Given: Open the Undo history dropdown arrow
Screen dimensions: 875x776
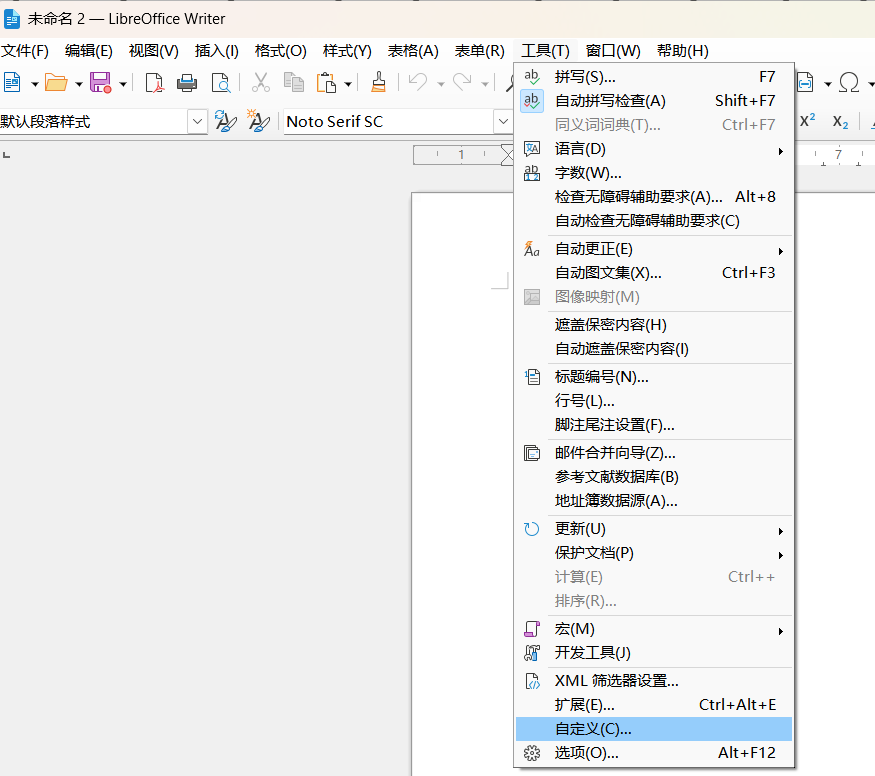Looking at the screenshot, I should 440,84.
